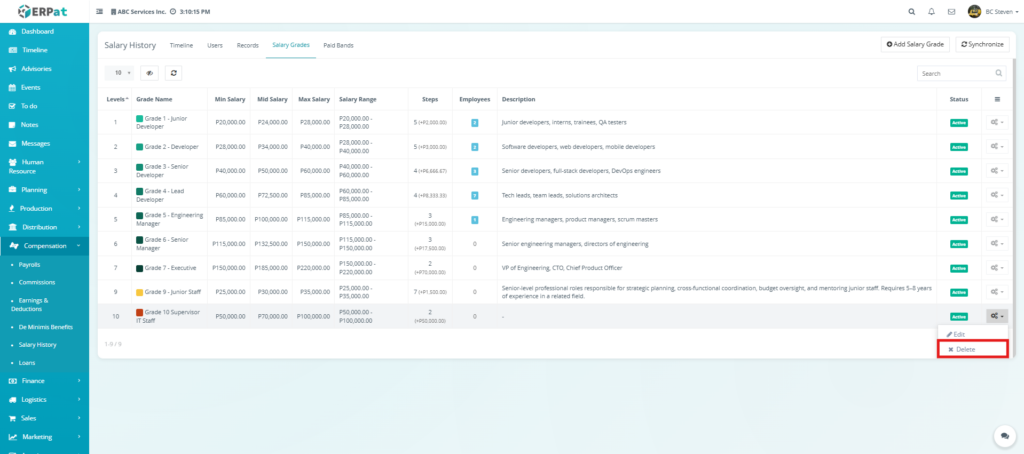Open the chat bubble icon at bottom right
1024x454 pixels.
coord(1003,436)
